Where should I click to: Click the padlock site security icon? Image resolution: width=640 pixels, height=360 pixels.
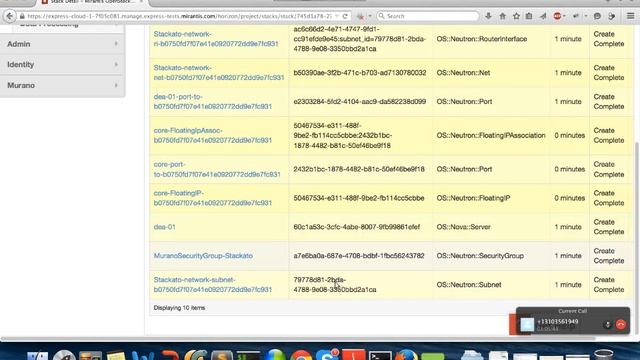tap(22, 16)
